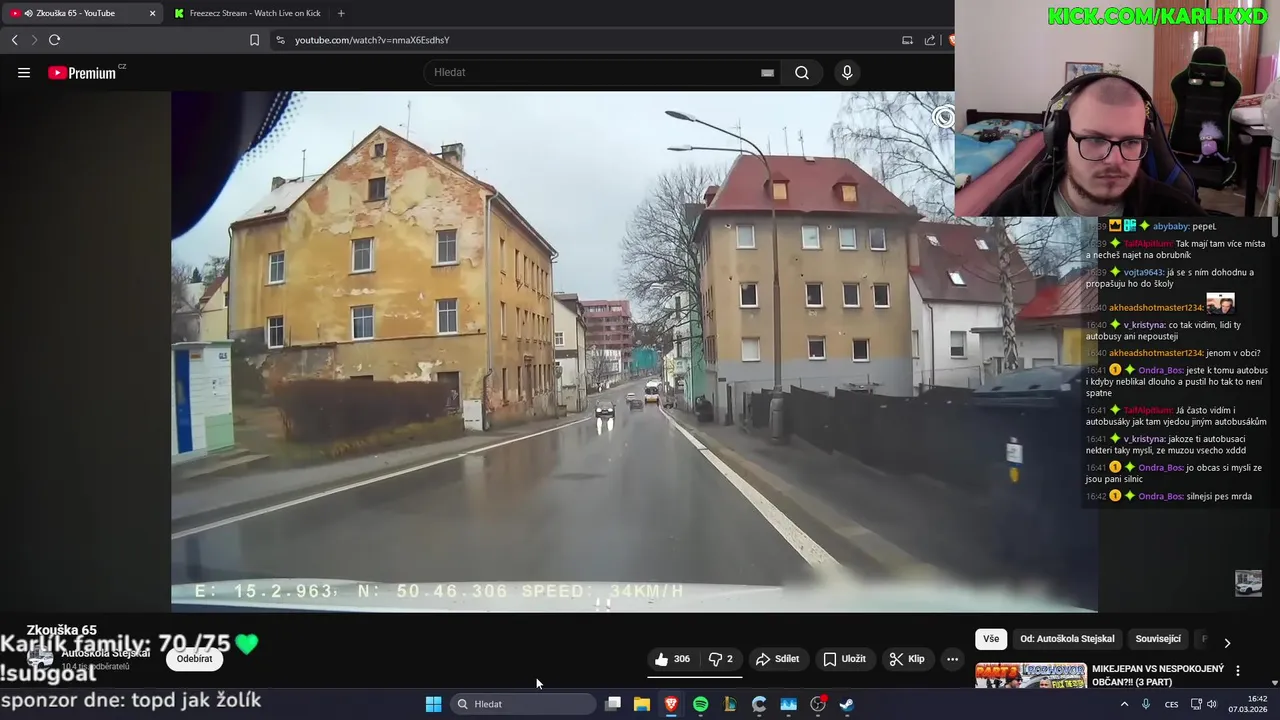
Task: Like the video (306 likes)
Action: (673, 659)
